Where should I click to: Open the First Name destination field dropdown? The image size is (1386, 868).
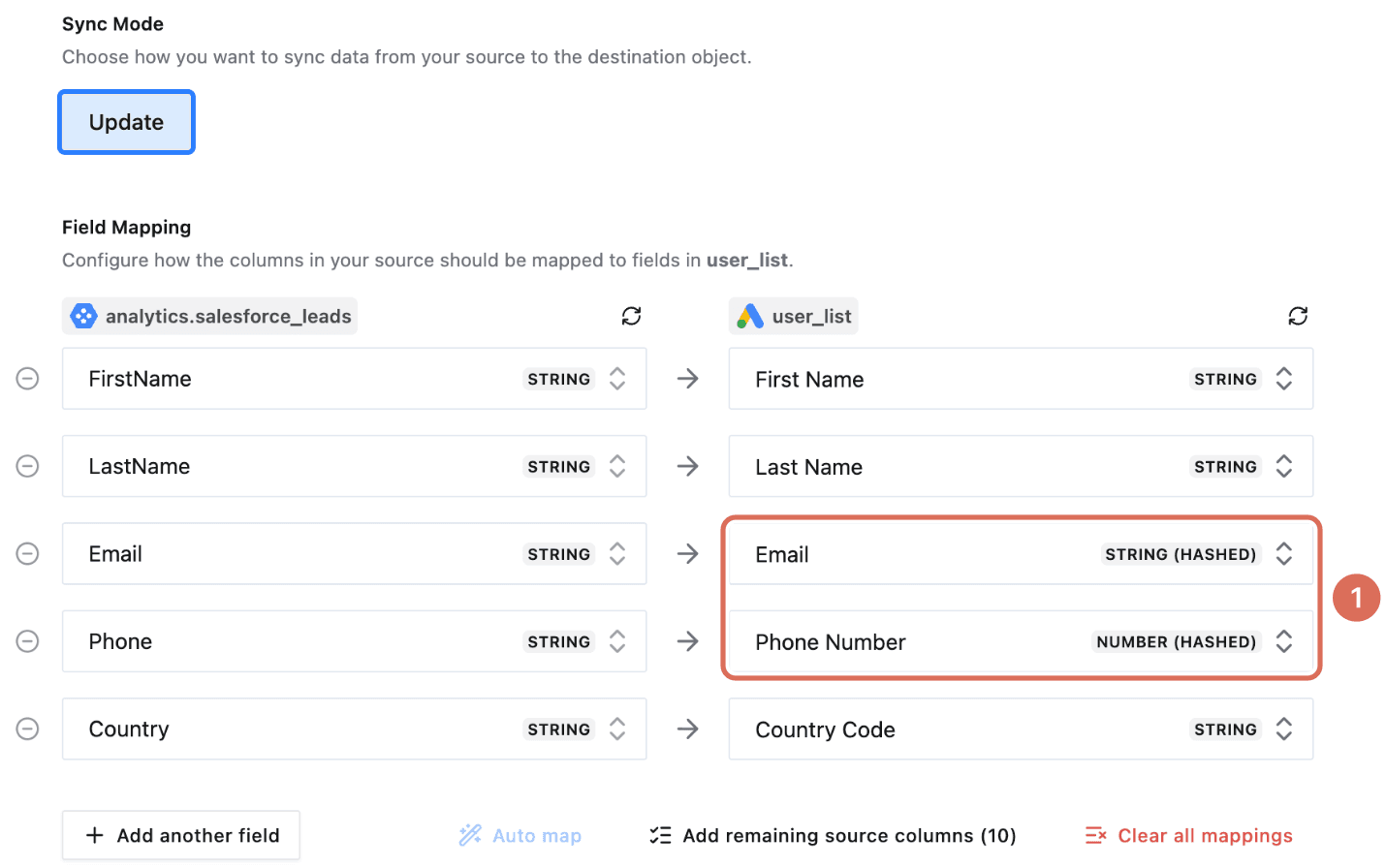[x=1021, y=379]
